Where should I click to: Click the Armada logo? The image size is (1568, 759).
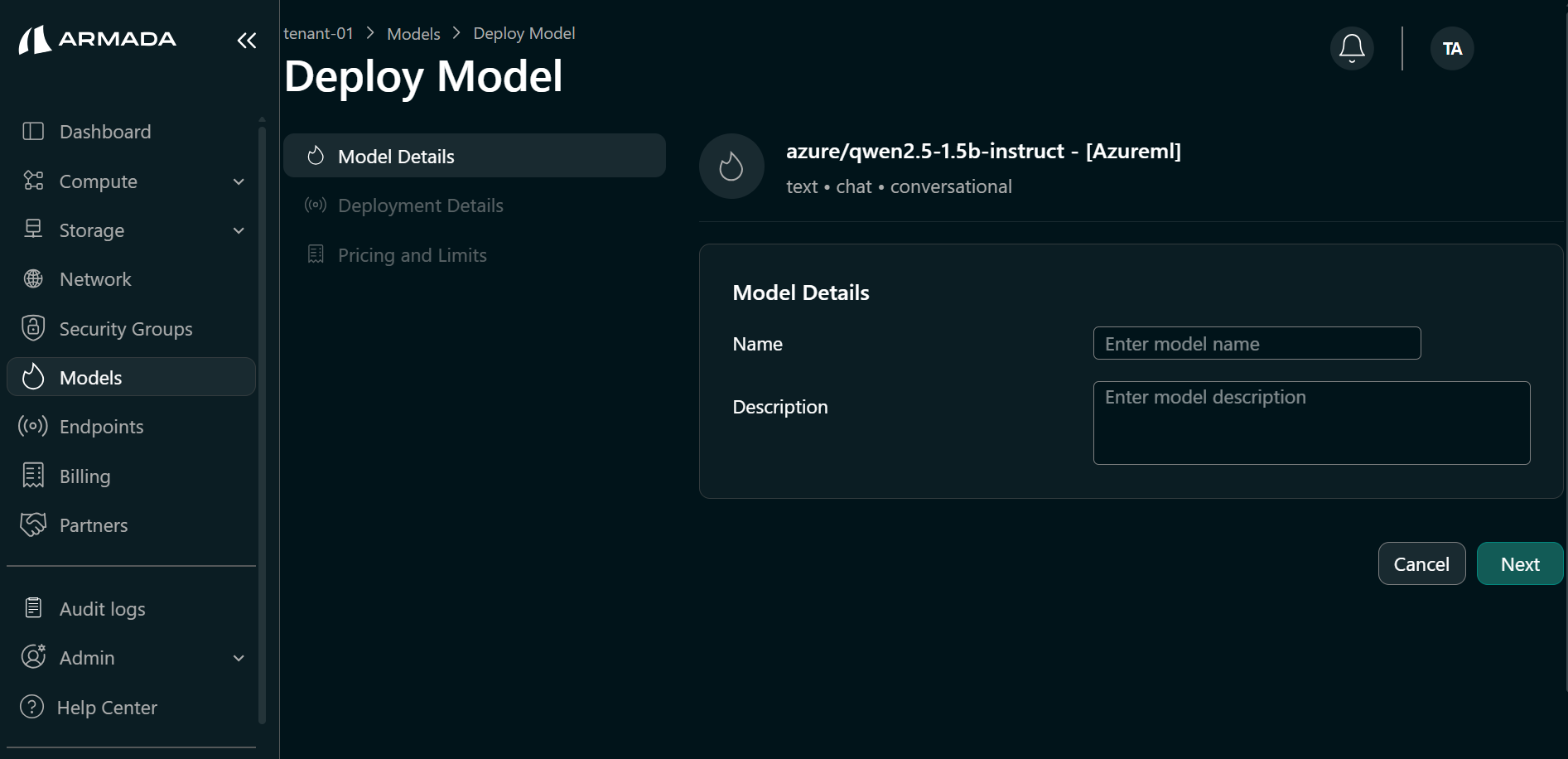click(97, 39)
